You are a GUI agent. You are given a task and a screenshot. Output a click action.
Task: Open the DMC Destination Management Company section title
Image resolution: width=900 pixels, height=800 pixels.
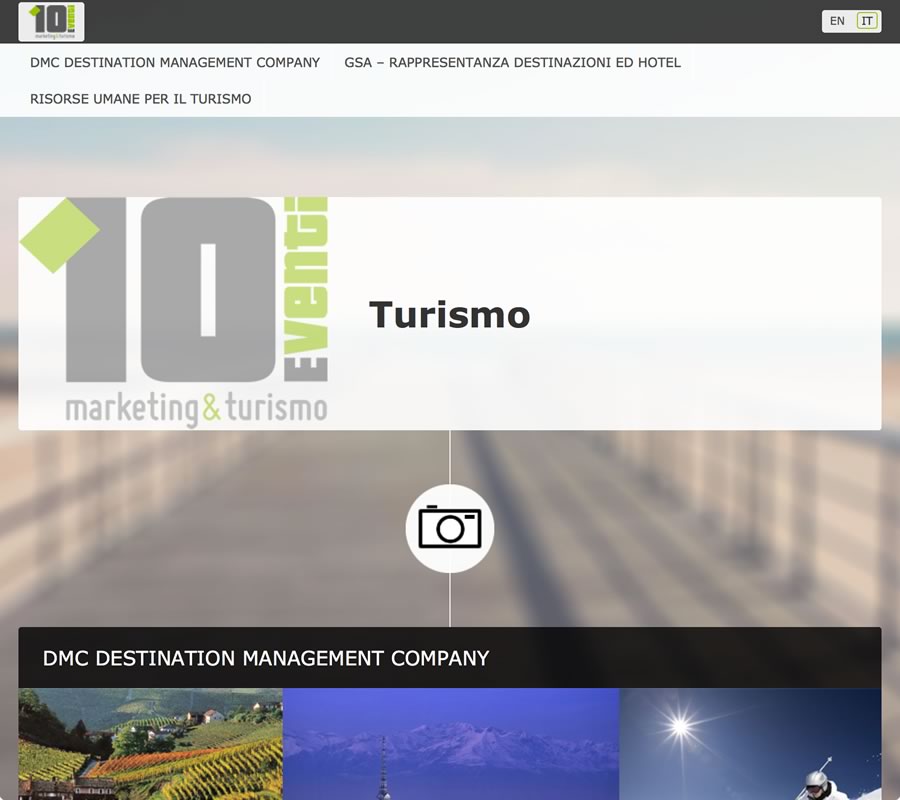[266, 658]
